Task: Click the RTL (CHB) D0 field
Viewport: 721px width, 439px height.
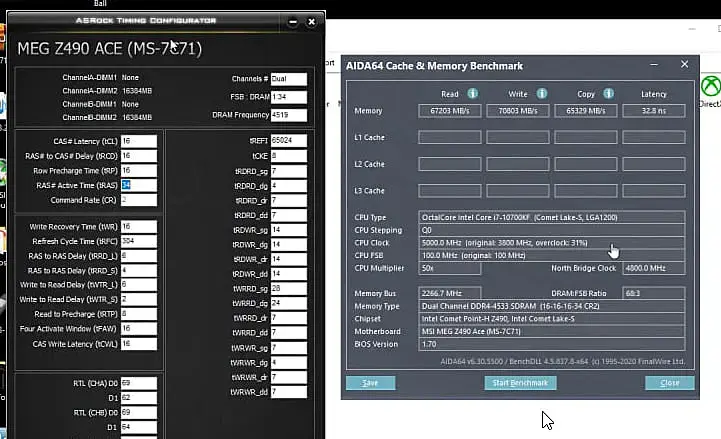Action: point(139,412)
